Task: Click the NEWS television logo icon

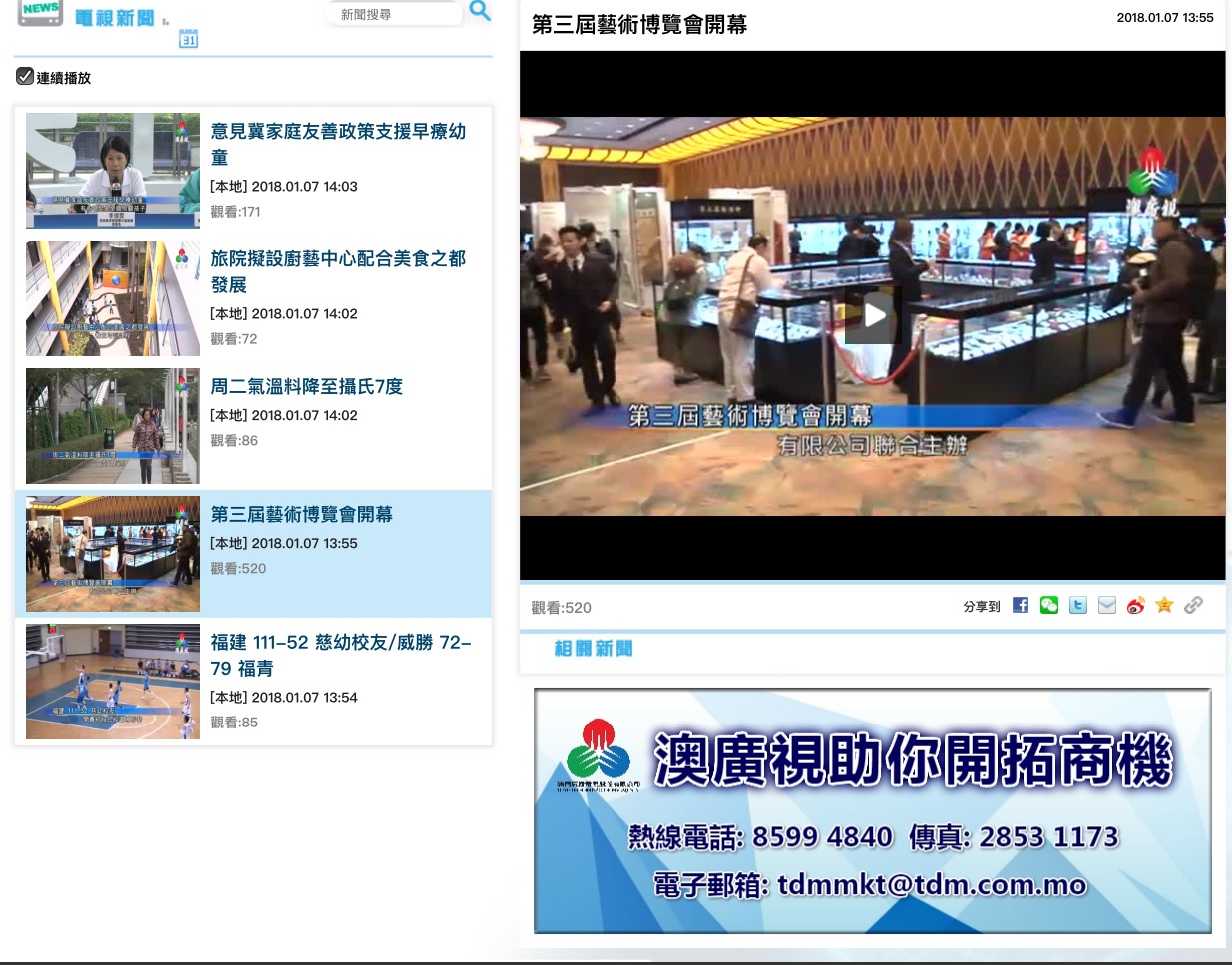Action: [x=40, y=12]
